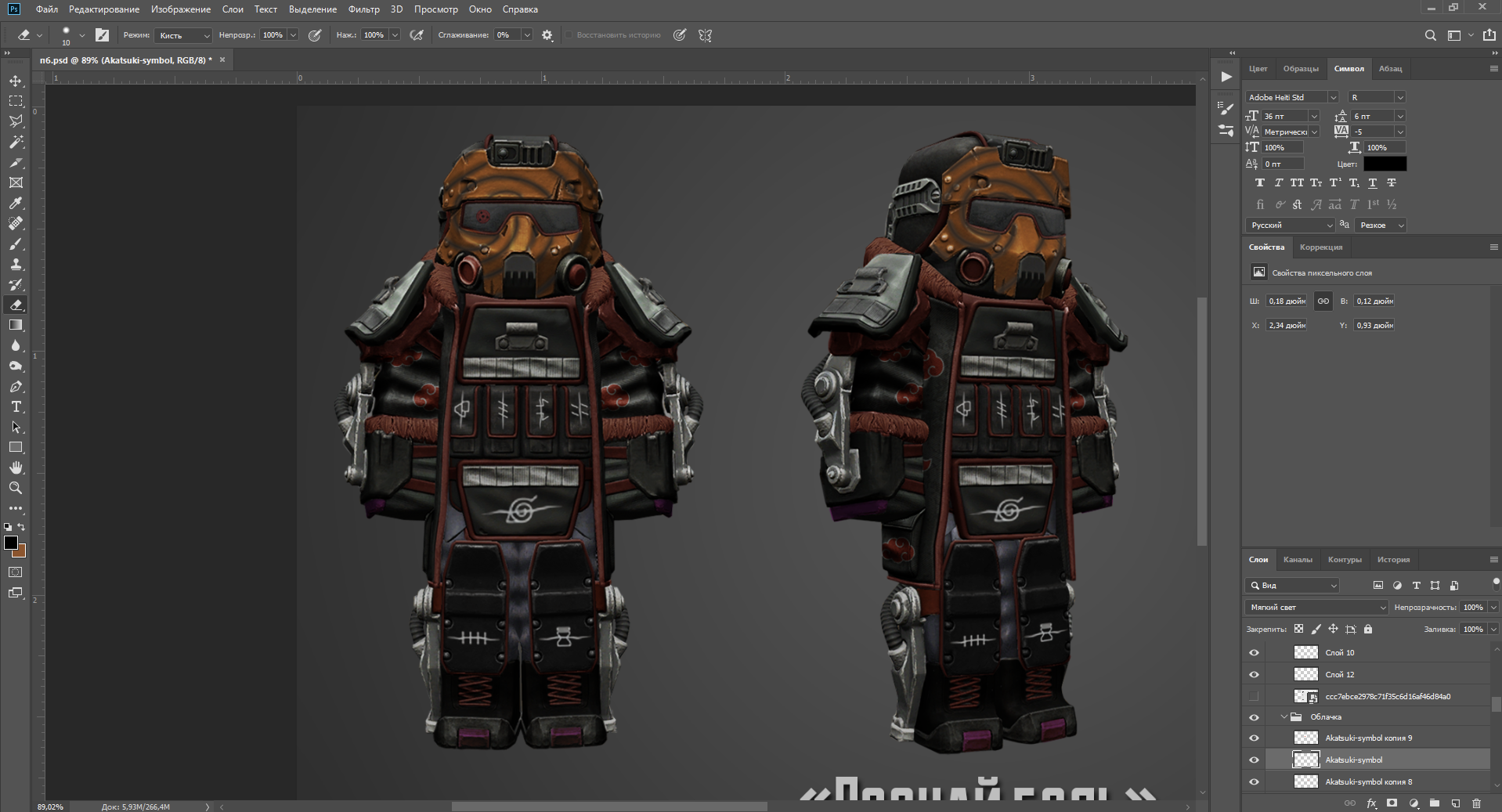Click the X position field
1502x812 pixels.
[1287, 325]
